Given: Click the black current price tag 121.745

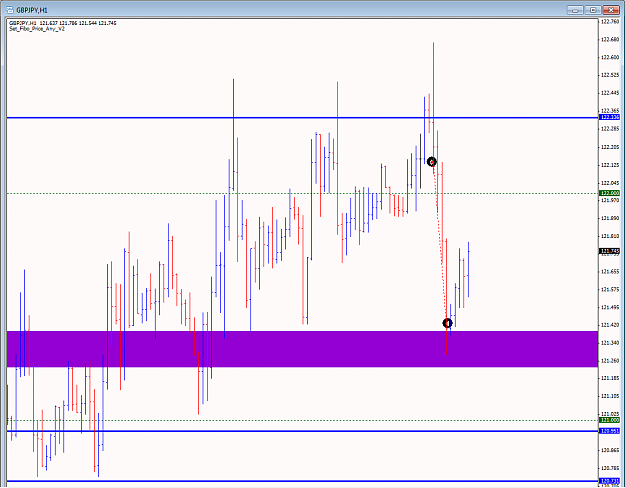Looking at the screenshot, I should coord(609,251).
